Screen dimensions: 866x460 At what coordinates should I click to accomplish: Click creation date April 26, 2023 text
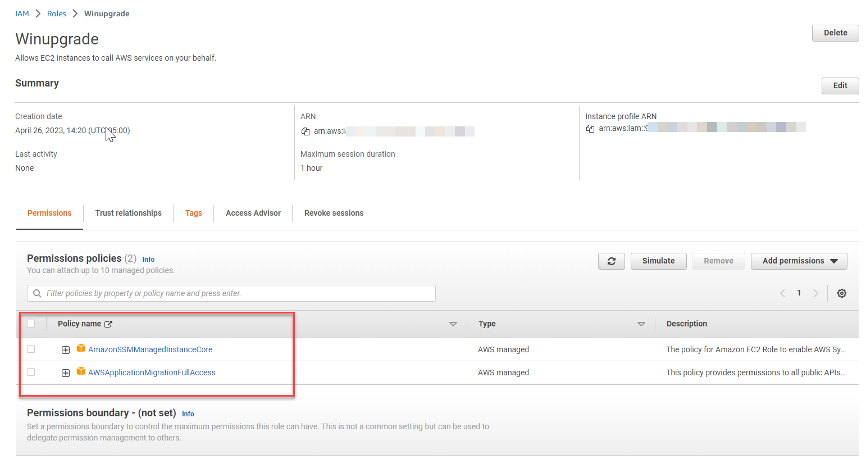click(72, 131)
